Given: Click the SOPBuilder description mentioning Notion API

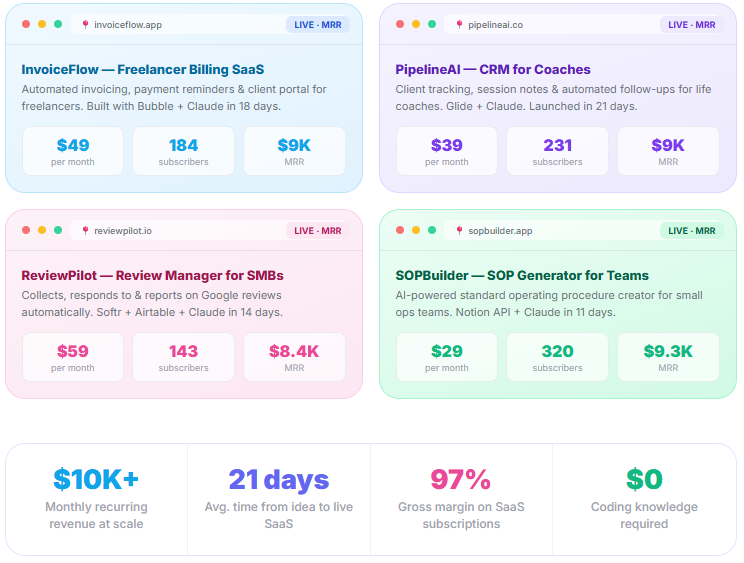Looking at the screenshot, I should pos(549,304).
